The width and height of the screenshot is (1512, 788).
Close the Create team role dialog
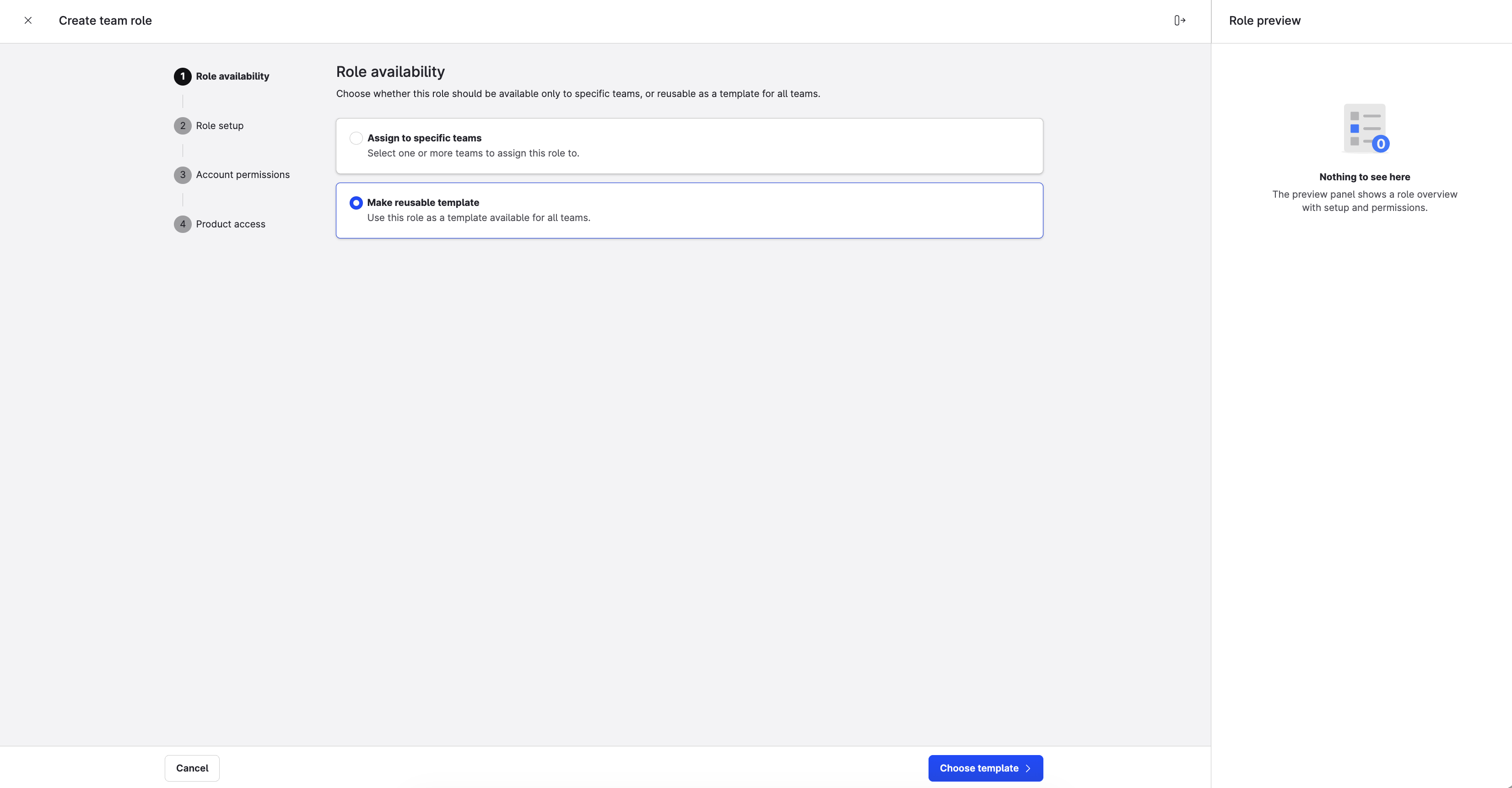click(x=27, y=21)
